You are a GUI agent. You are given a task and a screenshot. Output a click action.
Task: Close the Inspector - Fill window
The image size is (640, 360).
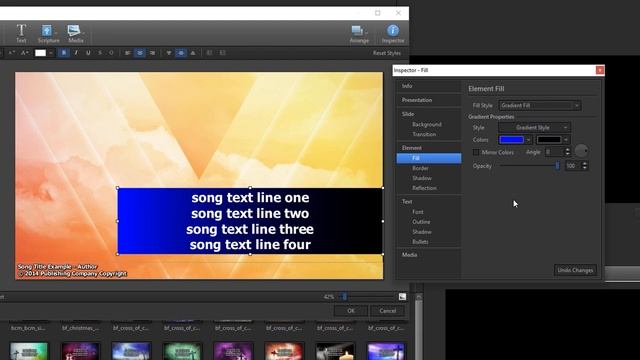600,70
